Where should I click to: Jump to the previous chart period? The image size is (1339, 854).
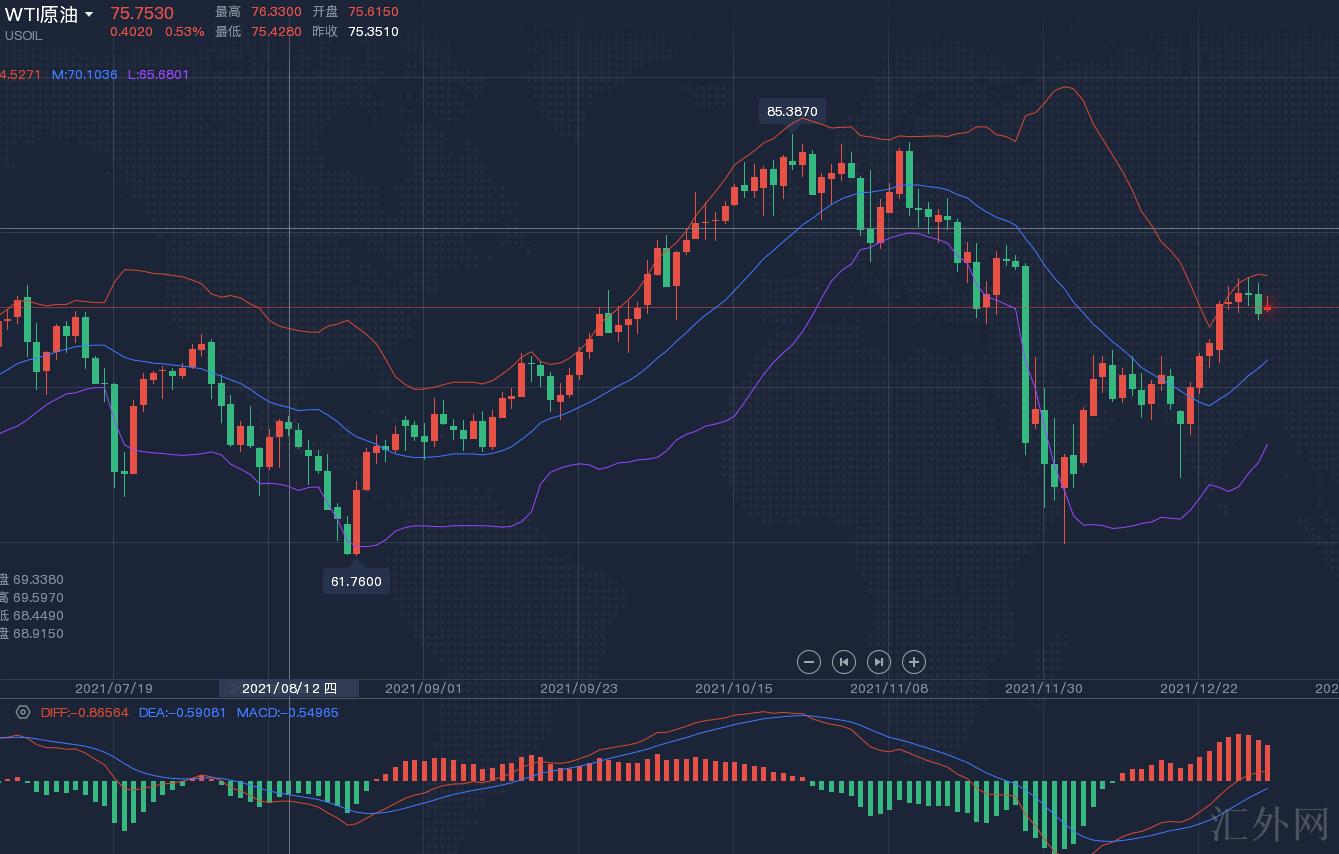(x=844, y=661)
